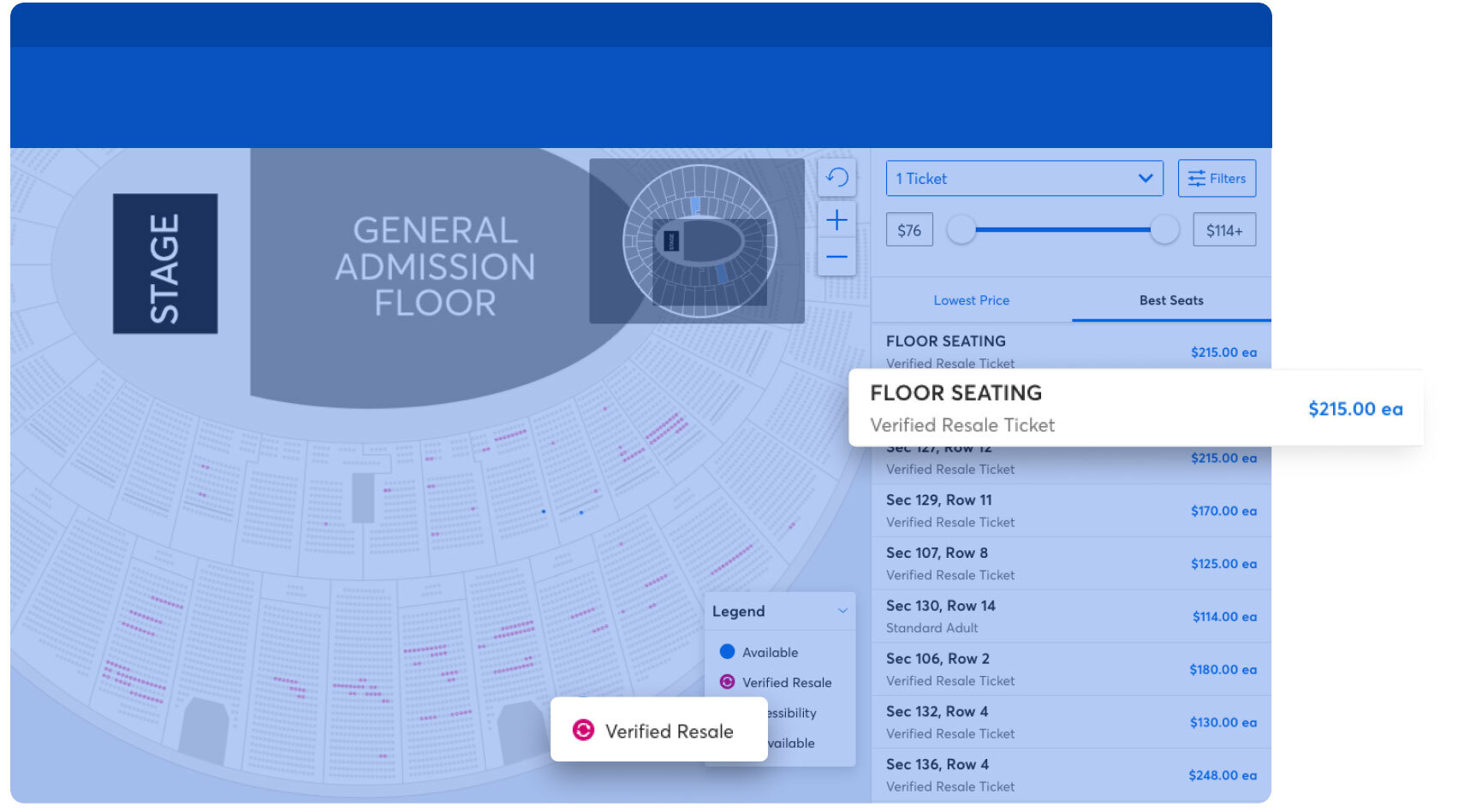Open the 1 Ticket quantity dropdown

1024,178
